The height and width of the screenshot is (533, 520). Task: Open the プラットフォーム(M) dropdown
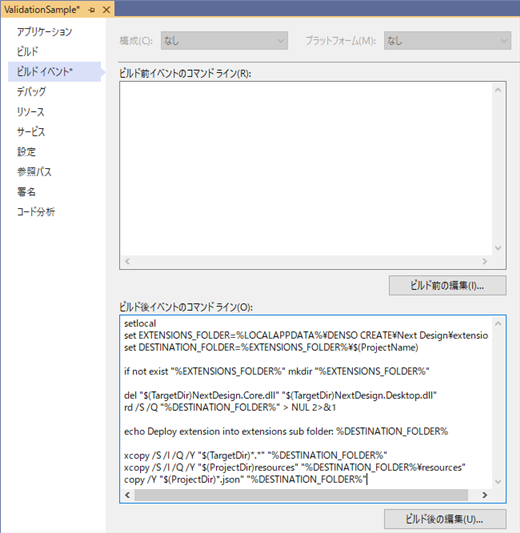(x=447, y=41)
